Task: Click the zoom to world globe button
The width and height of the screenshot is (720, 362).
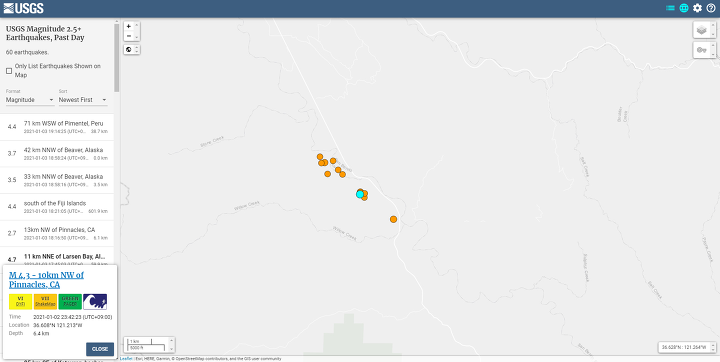Action: point(129,50)
